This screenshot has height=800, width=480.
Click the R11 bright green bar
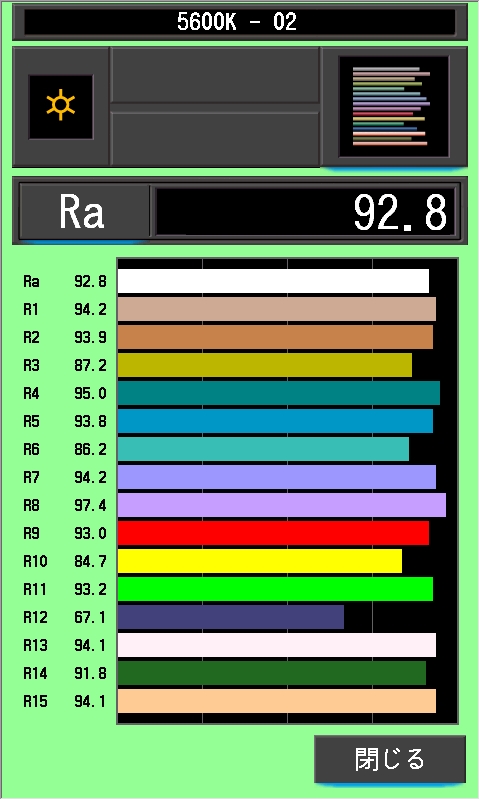(275, 589)
